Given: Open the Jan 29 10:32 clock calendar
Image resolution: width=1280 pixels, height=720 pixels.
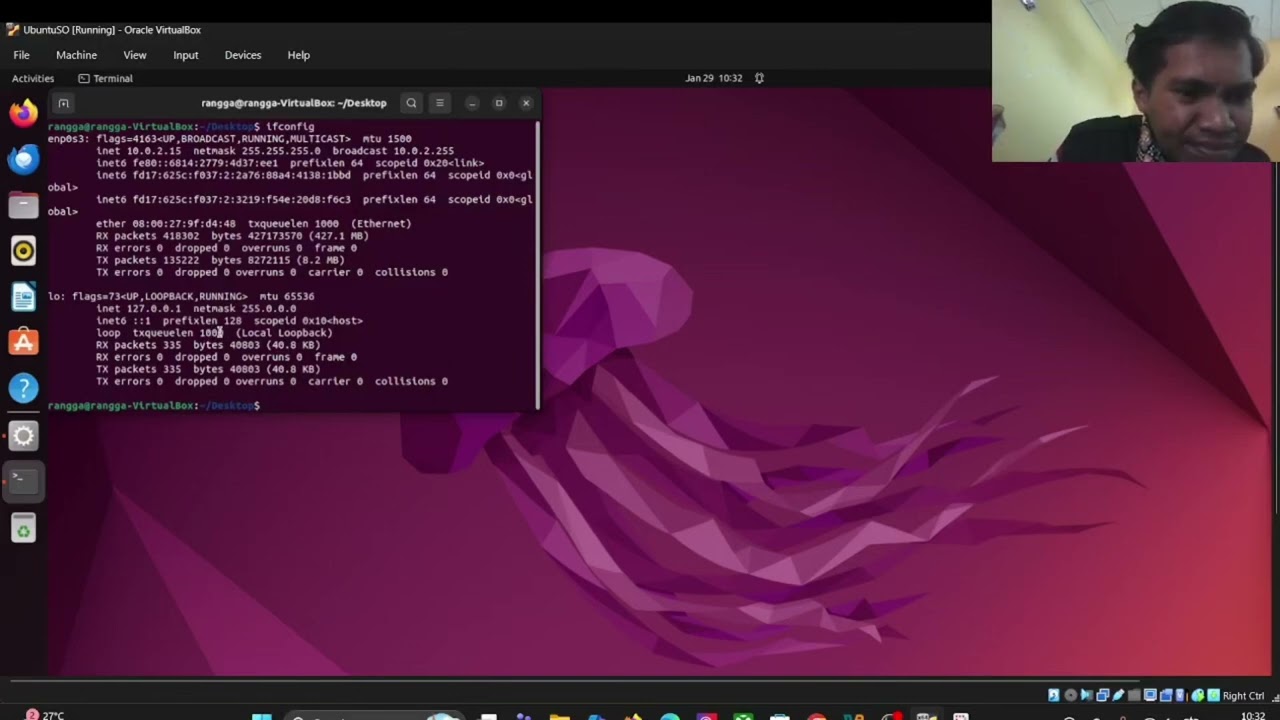Looking at the screenshot, I should (714, 78).
